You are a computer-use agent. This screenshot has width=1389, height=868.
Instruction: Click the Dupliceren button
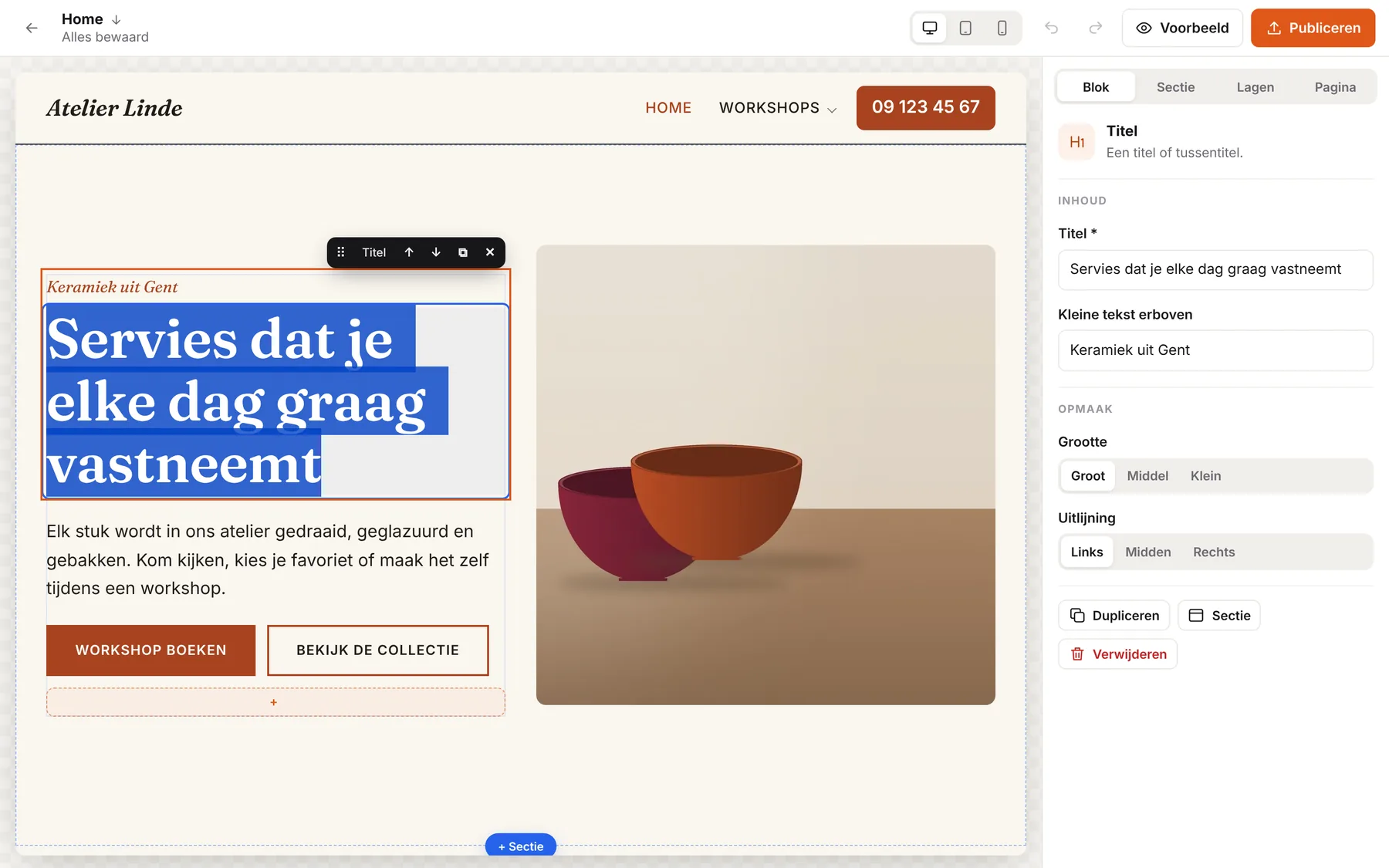point(1114,616)
